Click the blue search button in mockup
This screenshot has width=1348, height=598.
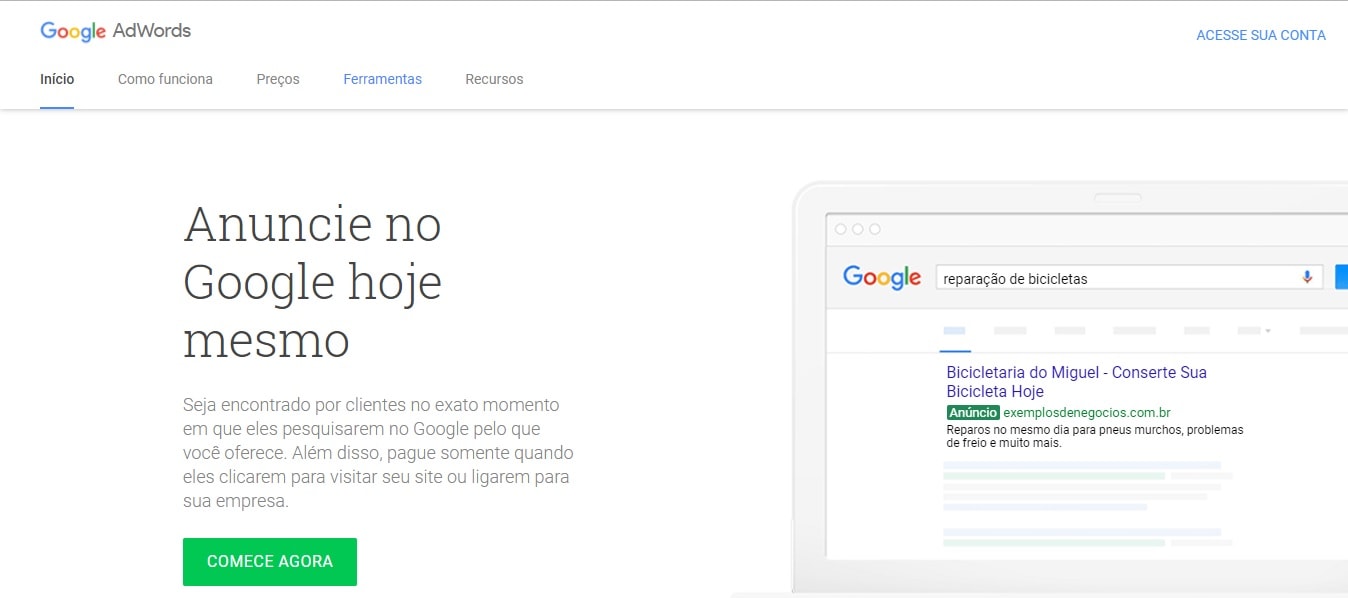[1341, 277]
